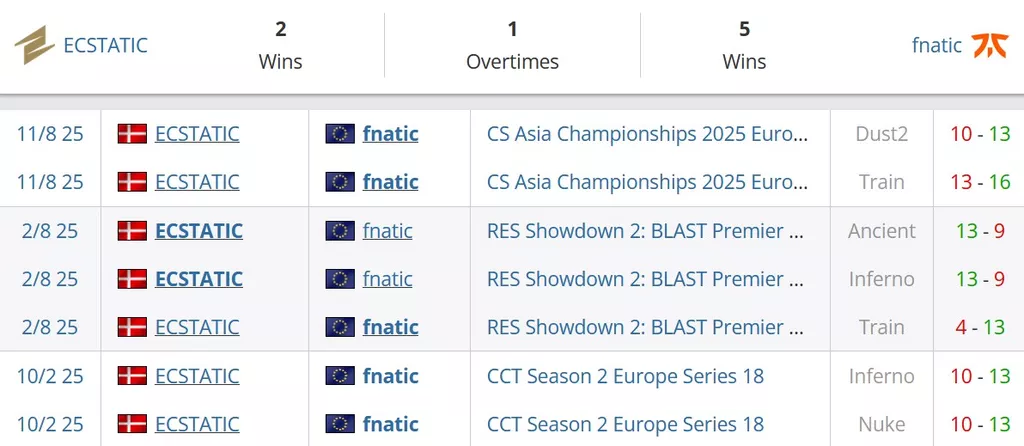Click Danish flag in Ancient match row
Screen dimensions: 1024x446
(x=132, y=231)
